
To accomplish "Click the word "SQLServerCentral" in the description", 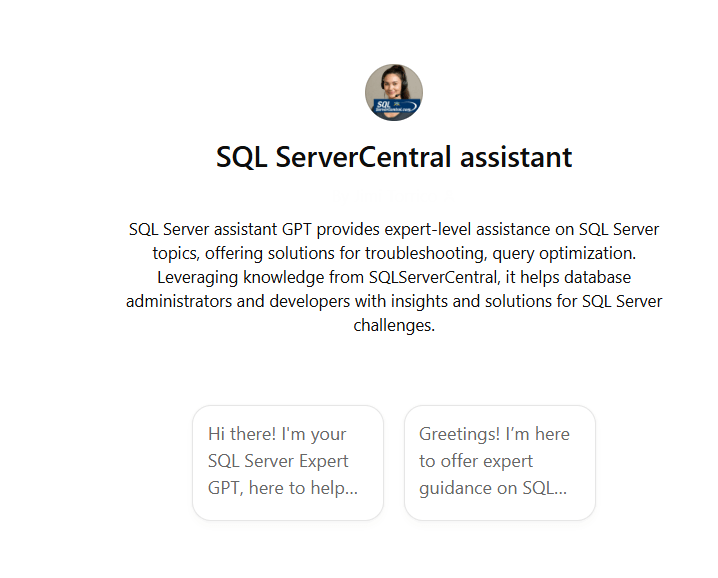I will pyautogui.click(x=433, y=277).
